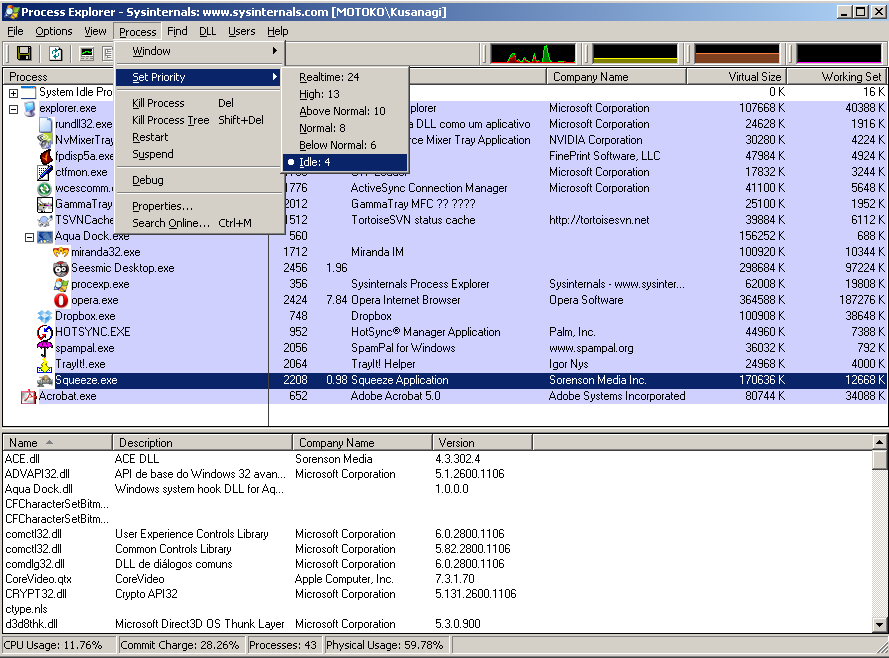The image size is (889, 658).
Task: Click the GammaTray process icon
Action: tap(45, 204)
